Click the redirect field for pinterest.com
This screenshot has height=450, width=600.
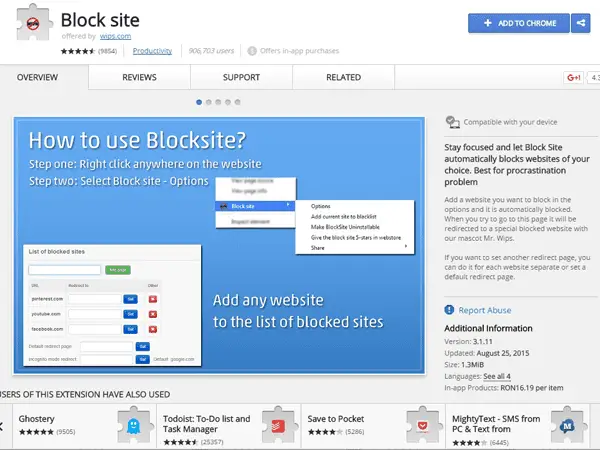click(x=95, y=299)
